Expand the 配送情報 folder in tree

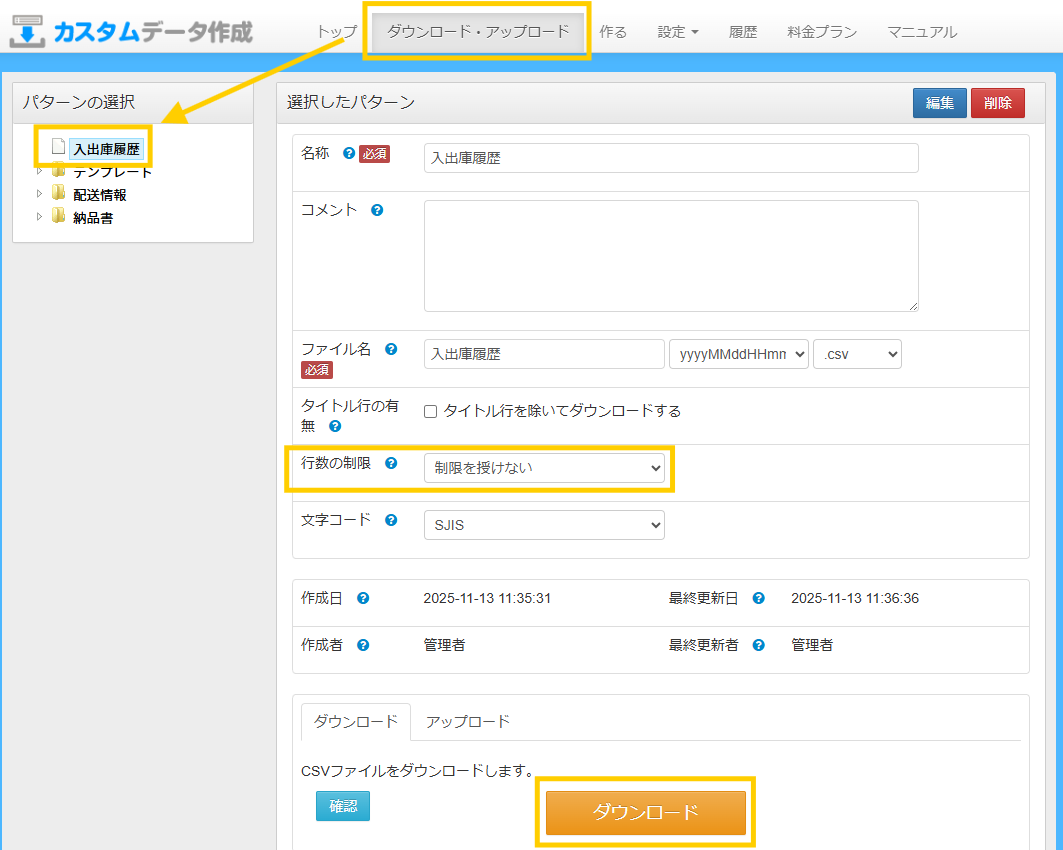pyautogui.click(x=40, y=194)
